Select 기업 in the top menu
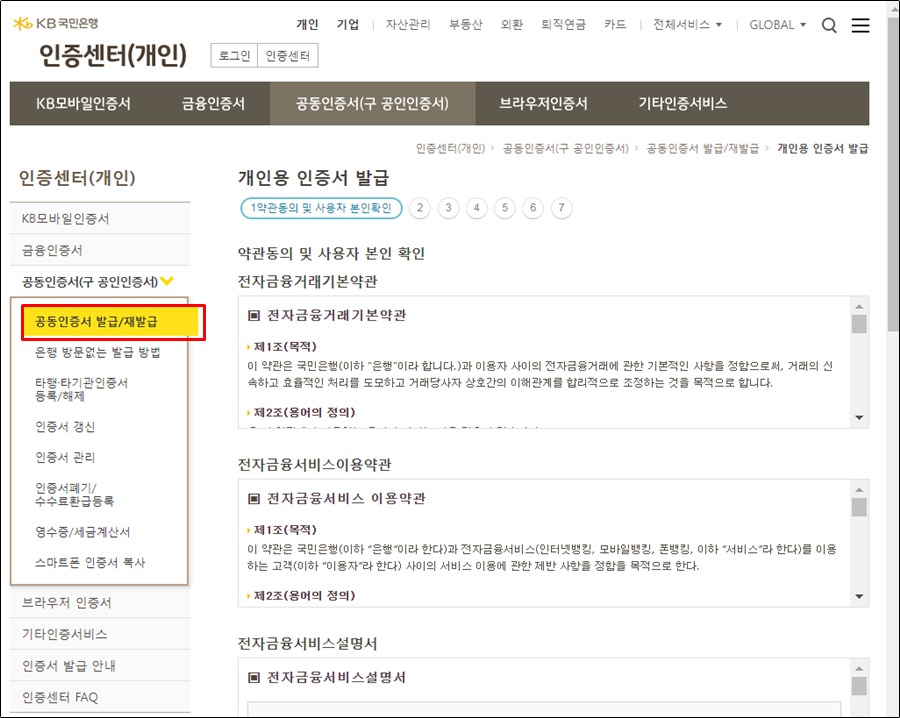 click(x=349, y=25)
